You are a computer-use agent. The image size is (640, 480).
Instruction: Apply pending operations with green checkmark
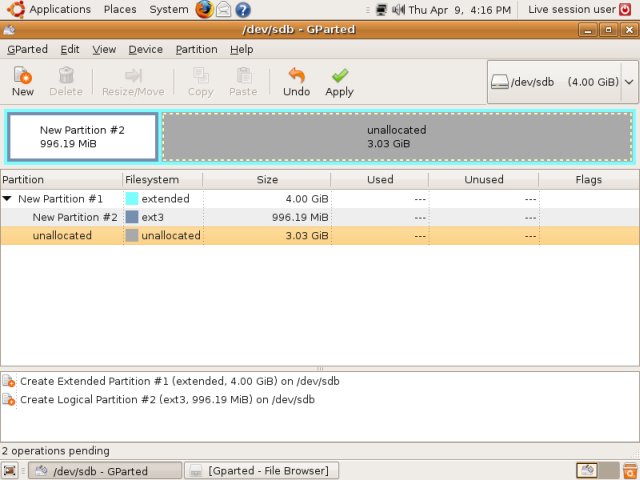pyautogui.click(x=340, y=76)
